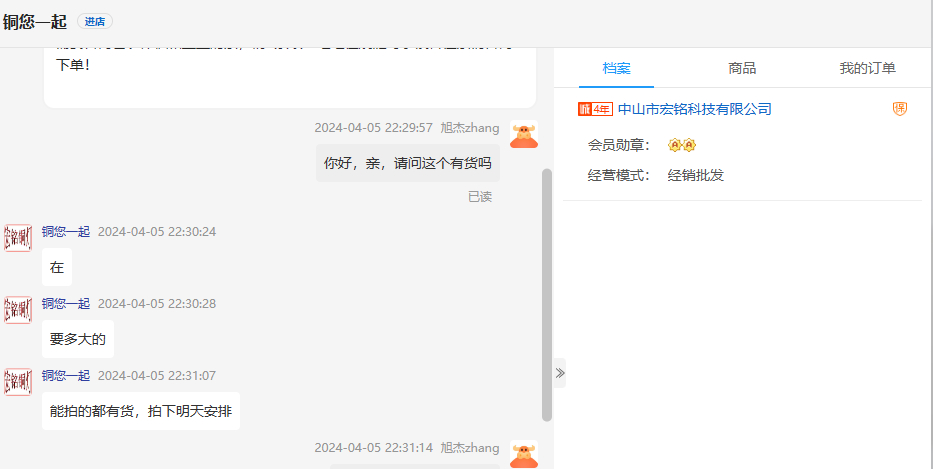Click the 经销批发 business mode value
The width and height of the screenshot is (933, 469).
(x=696, y=176)
